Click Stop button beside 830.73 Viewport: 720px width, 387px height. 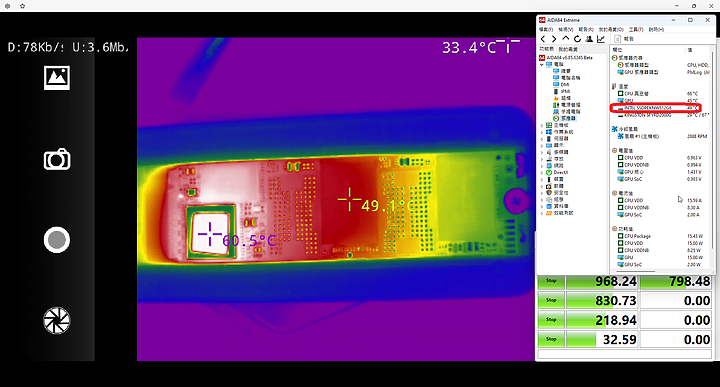551,300
